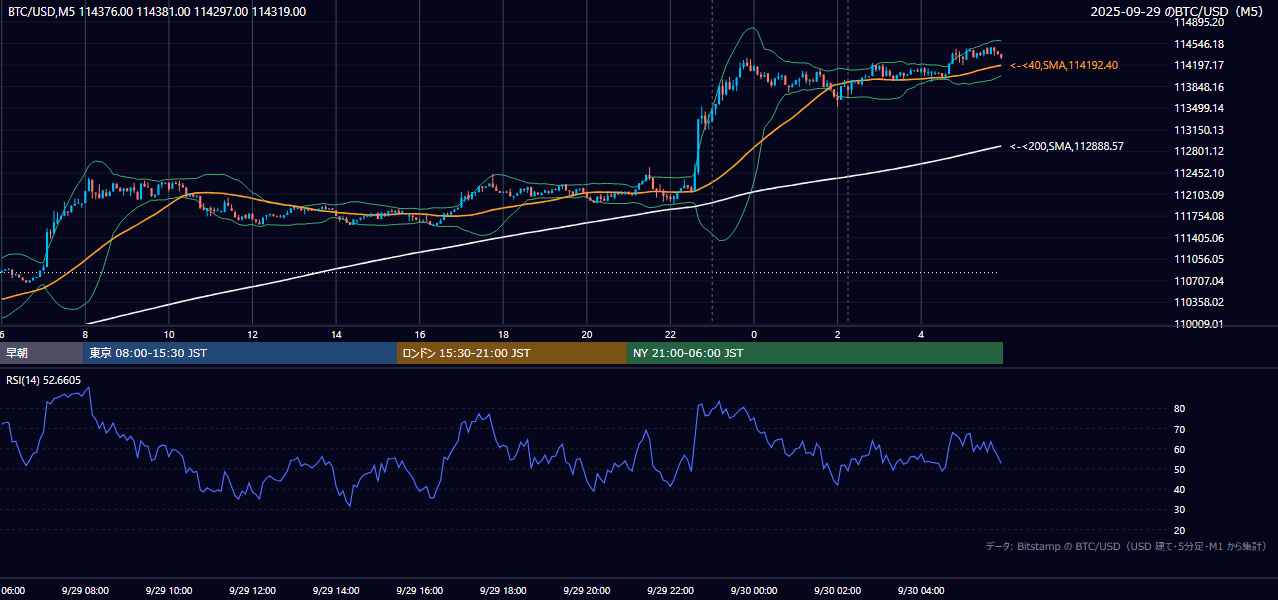Screen dimensions: 1278x600
Task: Click price axis value 113150.13
Action: click(1201, 130)
